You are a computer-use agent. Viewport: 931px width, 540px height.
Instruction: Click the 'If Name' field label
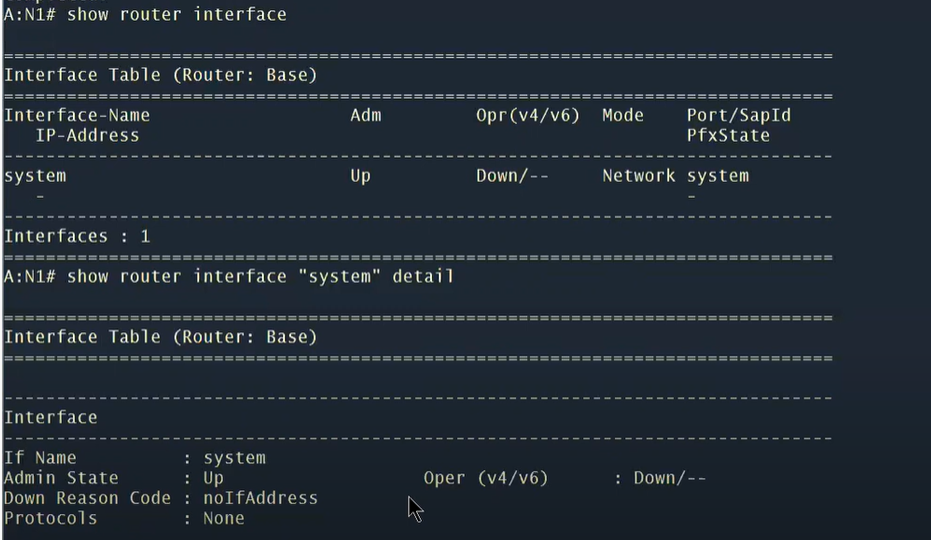coord(40,458)
